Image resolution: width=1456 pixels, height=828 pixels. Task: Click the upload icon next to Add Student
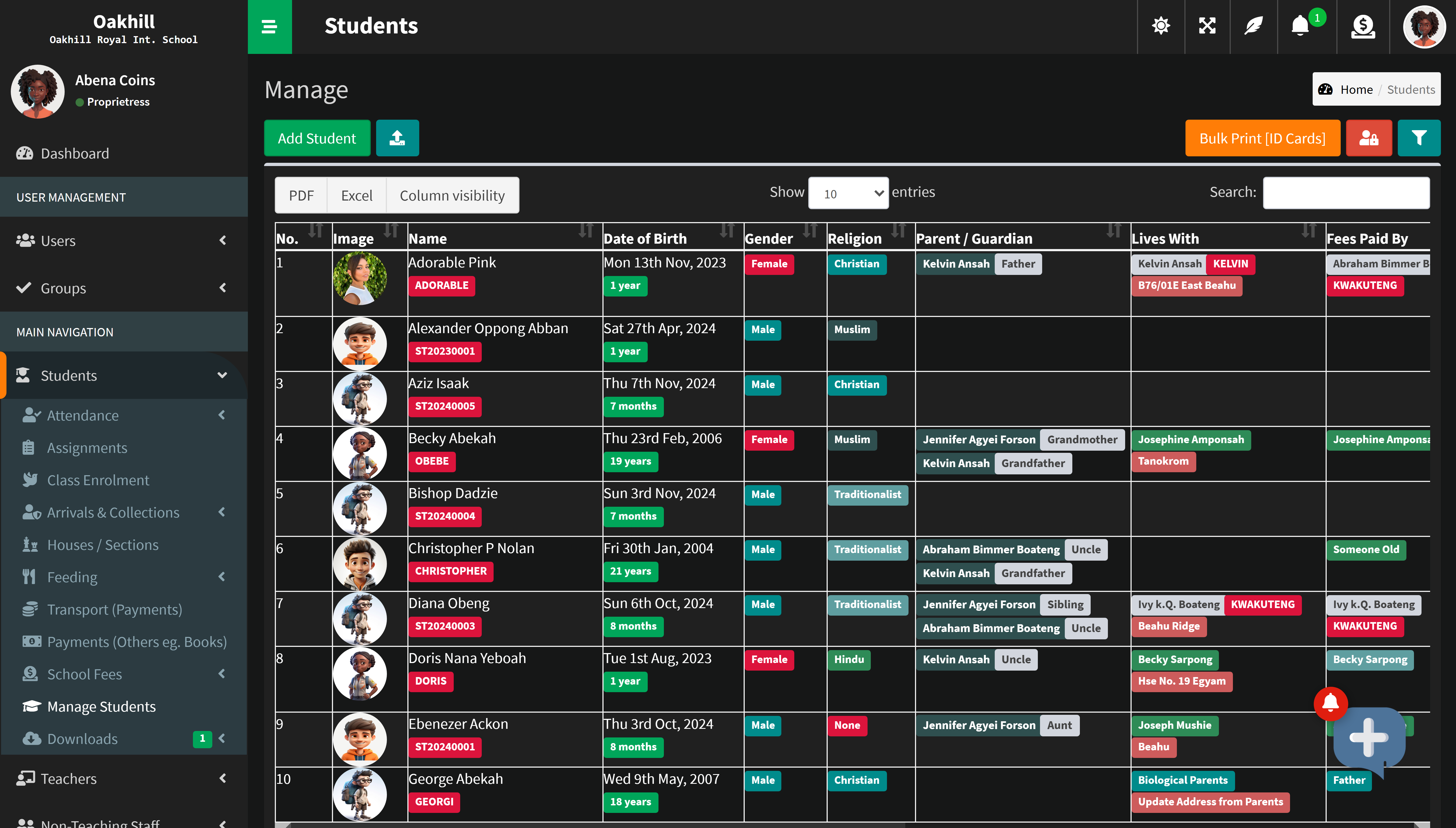pyautogui.click(x=397, y=138)
